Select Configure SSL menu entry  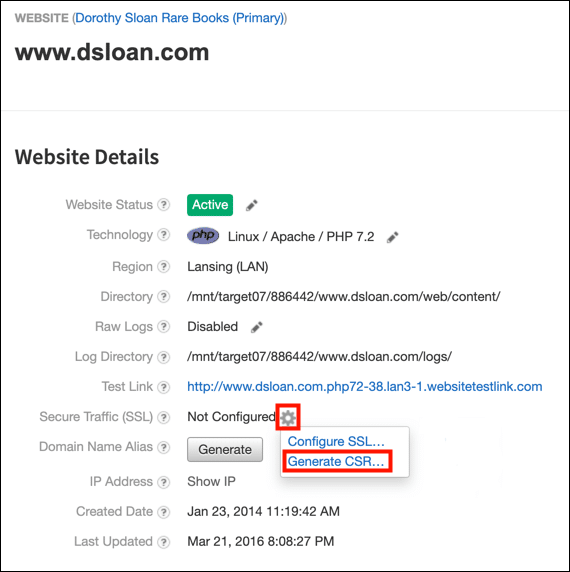pos(336,441)
